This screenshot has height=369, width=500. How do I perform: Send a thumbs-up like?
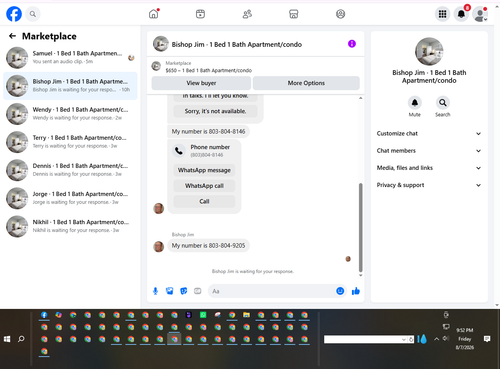click(356, 291)
